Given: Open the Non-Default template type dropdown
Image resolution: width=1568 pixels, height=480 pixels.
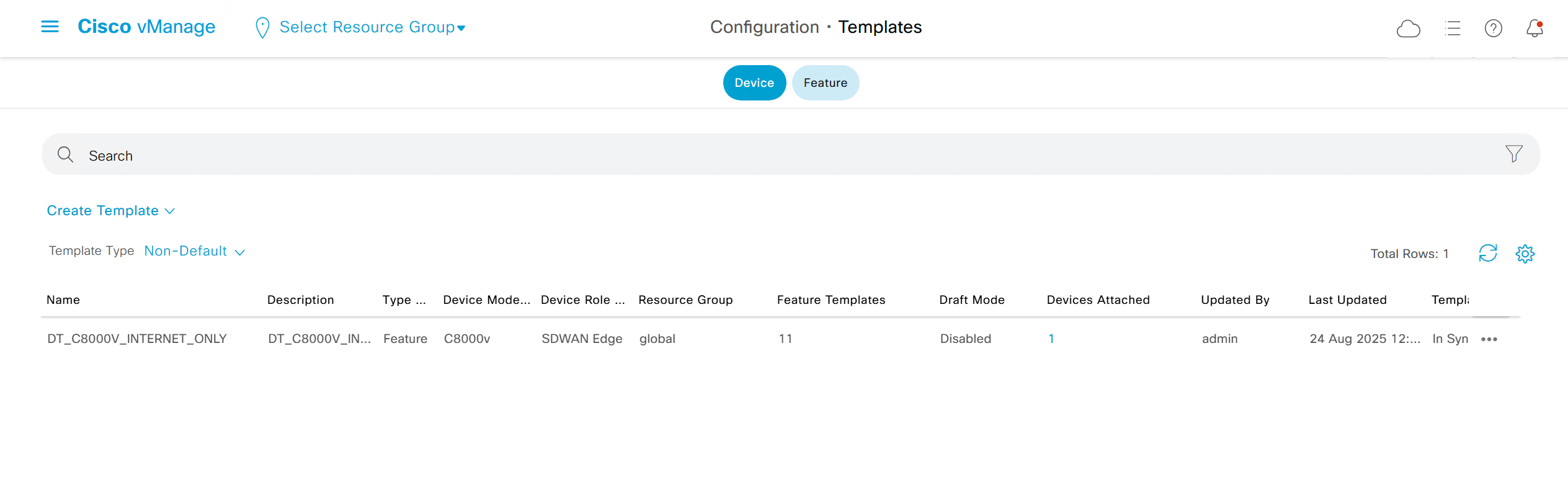Looking at the screenshot, I should point(194,251).
